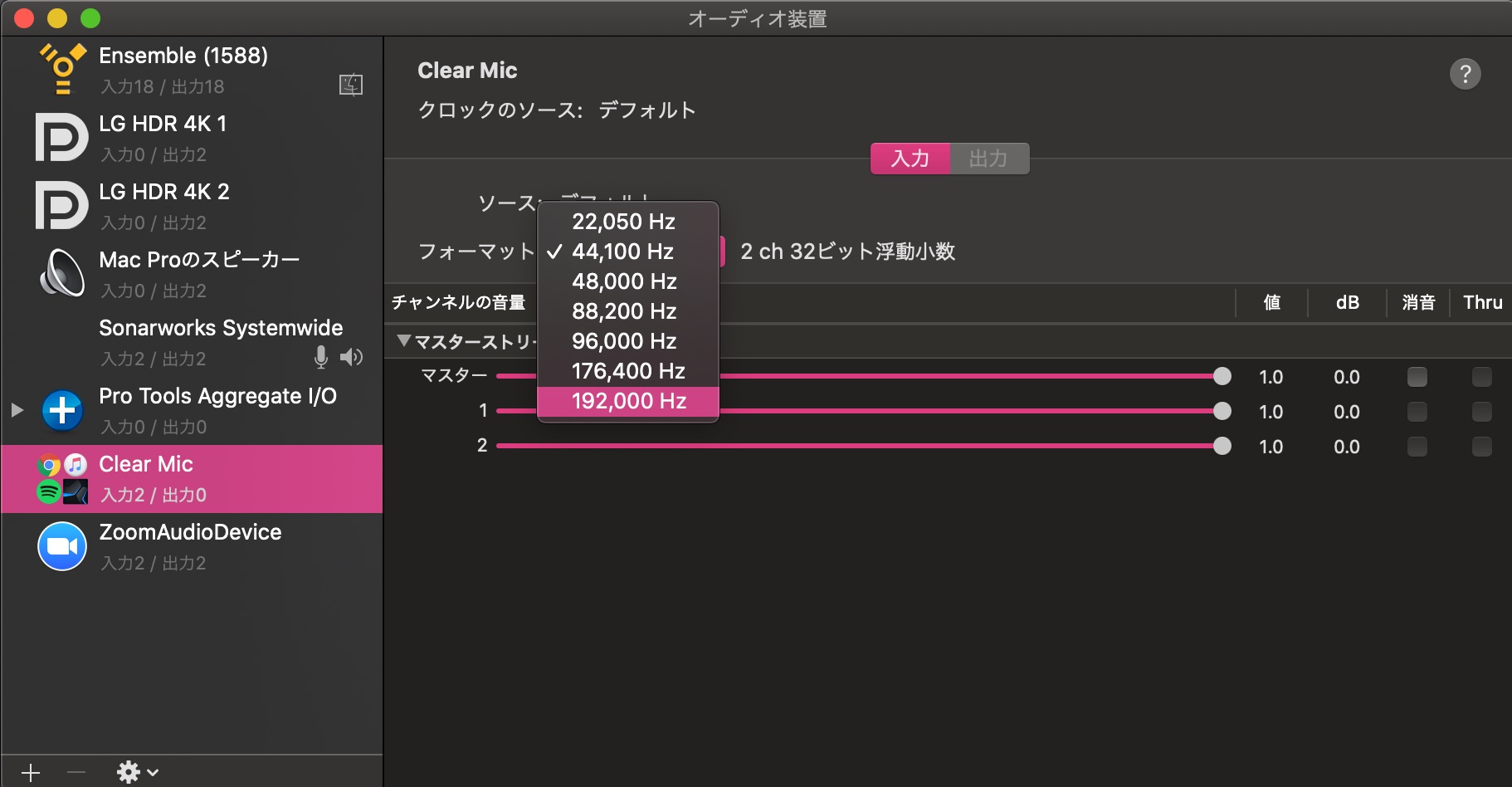Switch to the 出力 (output) tab
Viewport: 1512px width, 787px height.
989,159
